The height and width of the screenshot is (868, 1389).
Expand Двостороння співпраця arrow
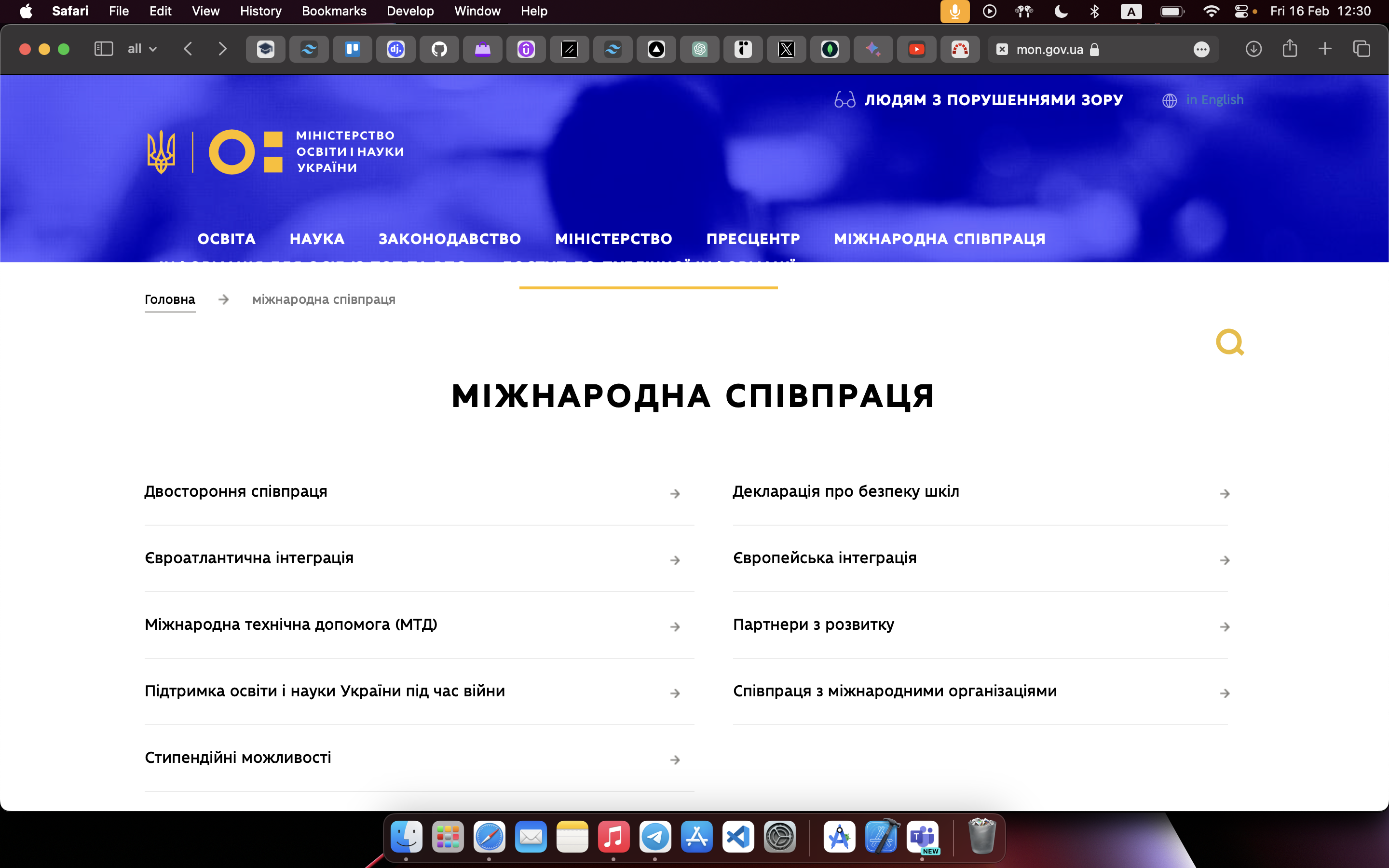pos(675,494)
